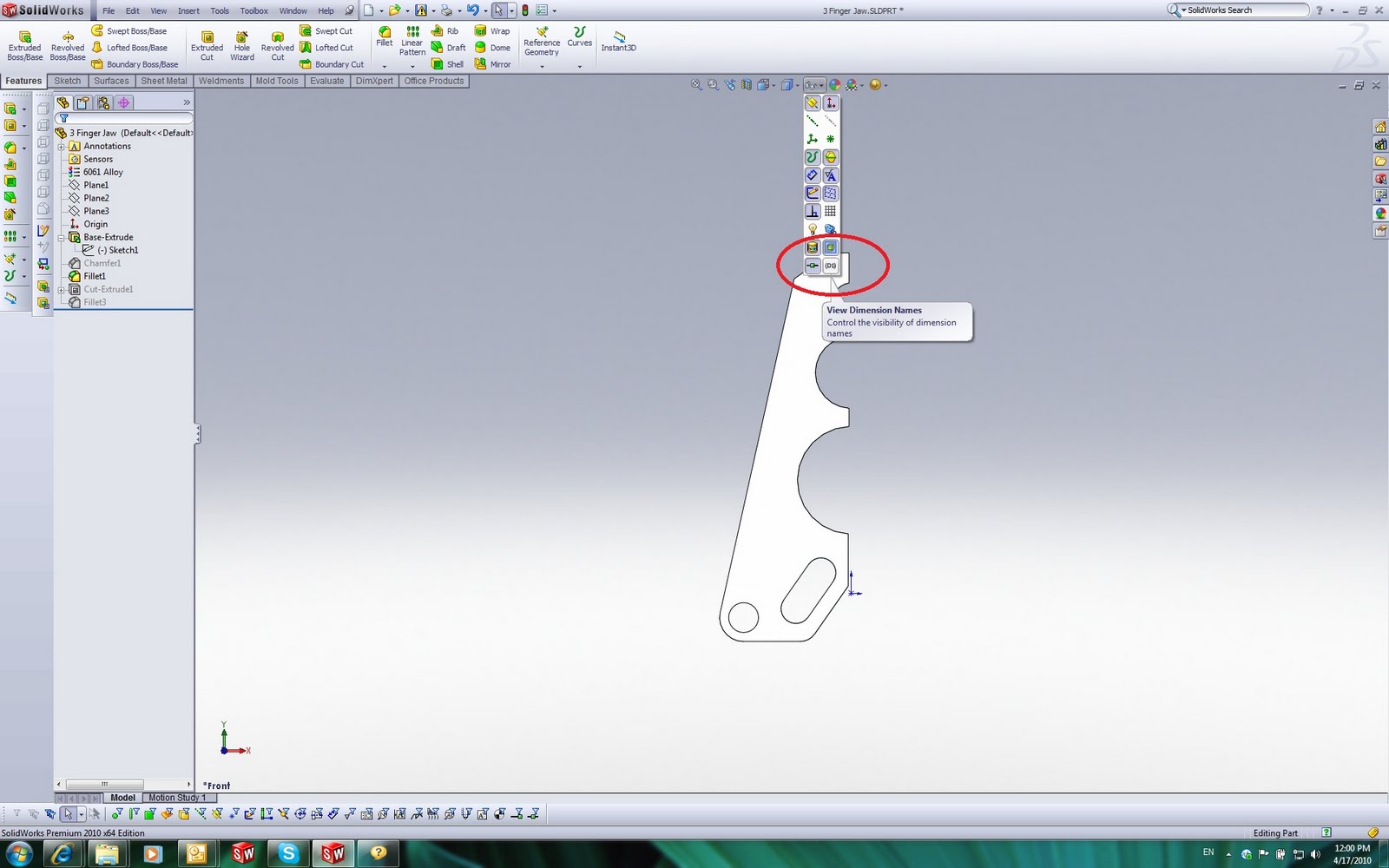Toggle View Sketches visibility button
This screenshot has width=1389, height=868.
813,194
